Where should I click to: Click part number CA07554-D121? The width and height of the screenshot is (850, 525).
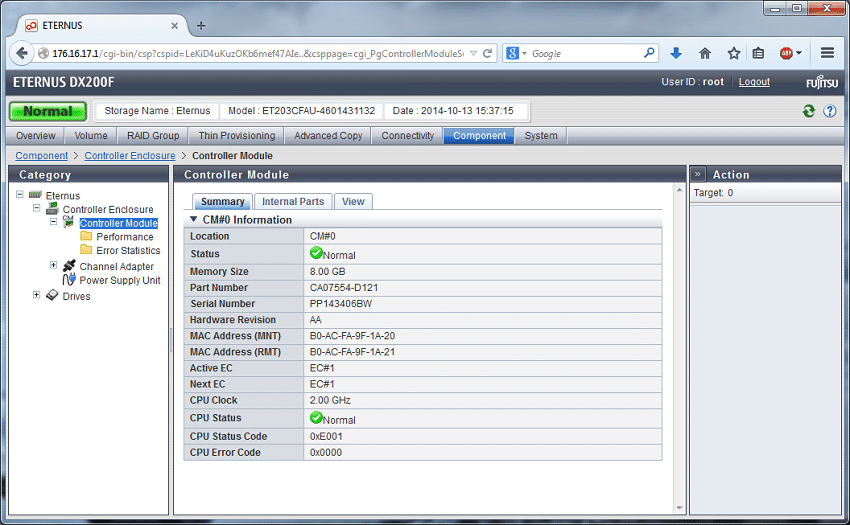click(x=344, y=287)
